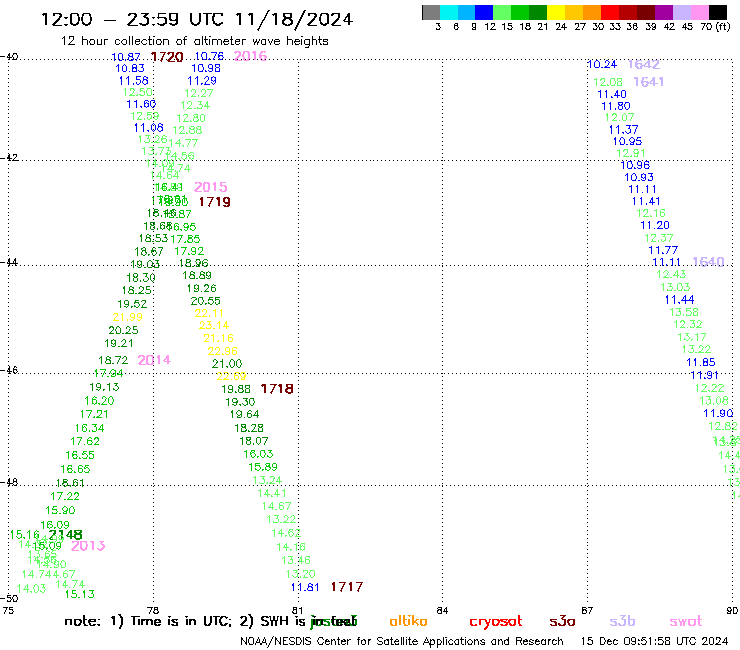Click the wave height value 17.92
This screenshot has width=740, height=650.
(189, 251)
